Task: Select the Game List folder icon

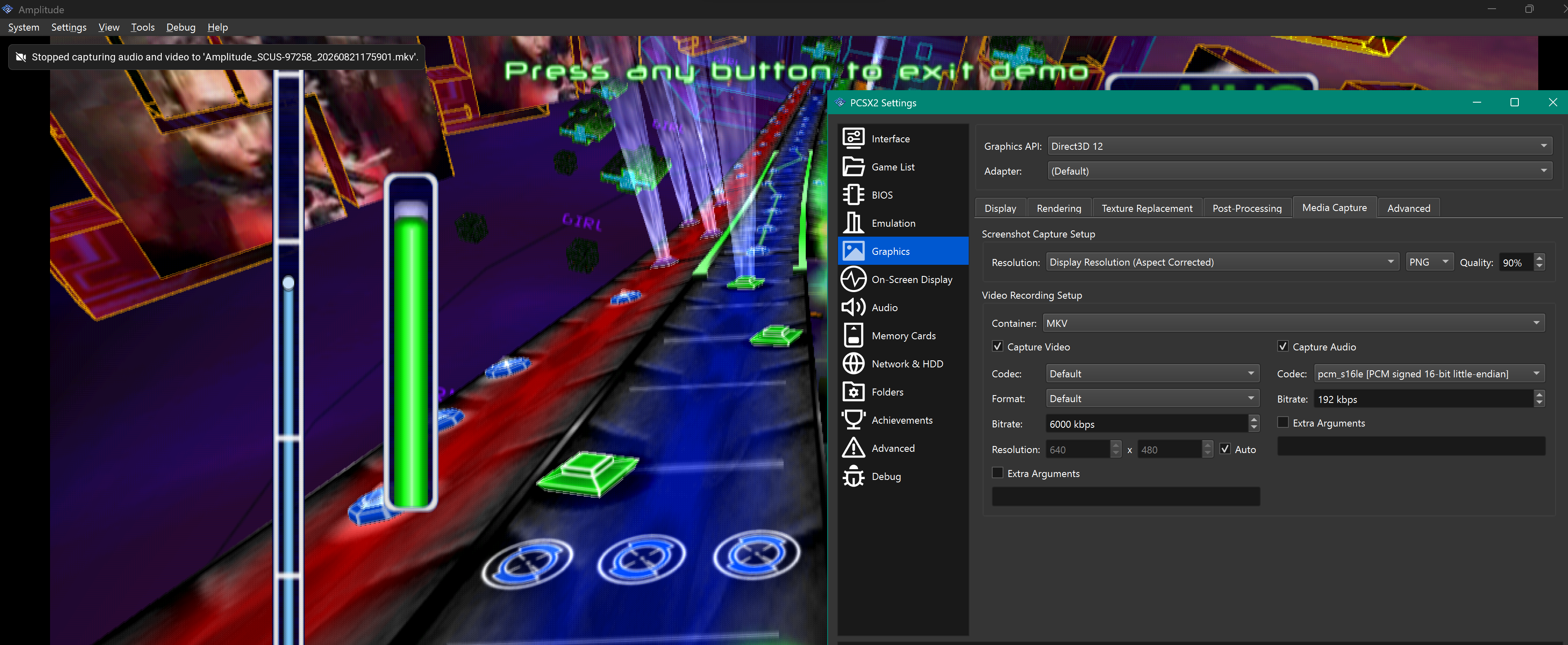Action: tap(853, 166)
